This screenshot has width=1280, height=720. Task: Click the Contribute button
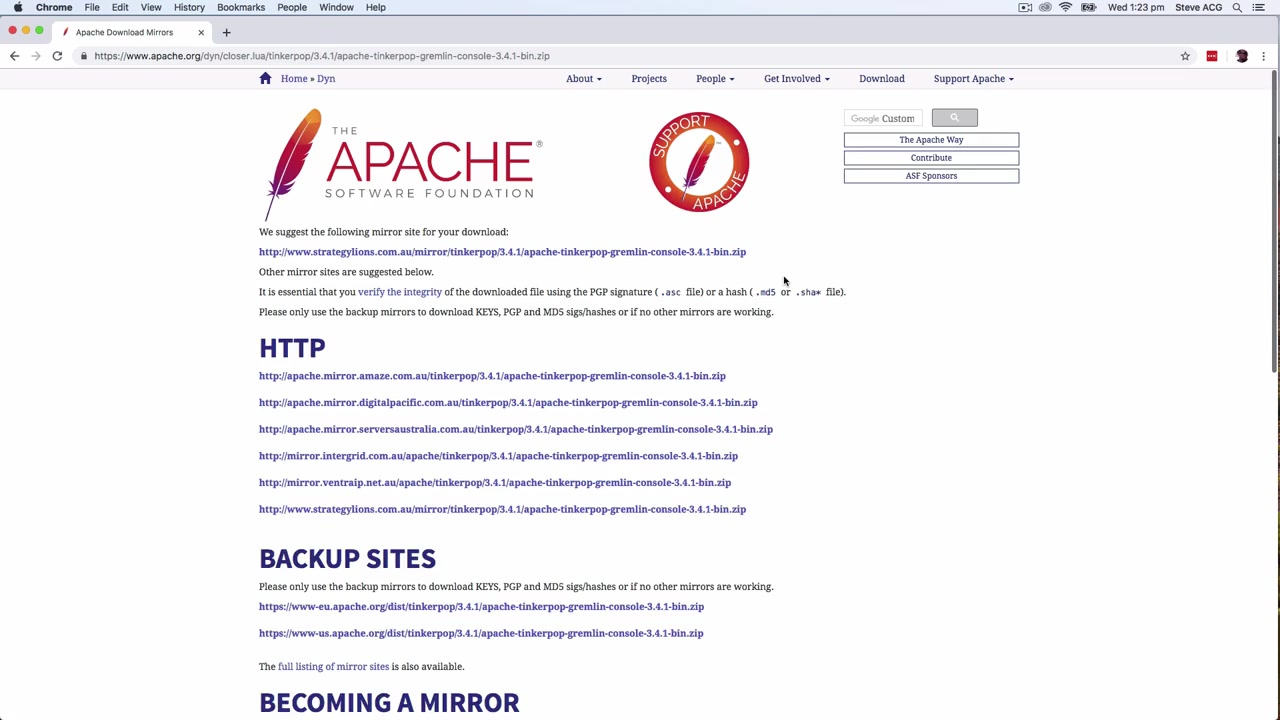tap(931, 158)
